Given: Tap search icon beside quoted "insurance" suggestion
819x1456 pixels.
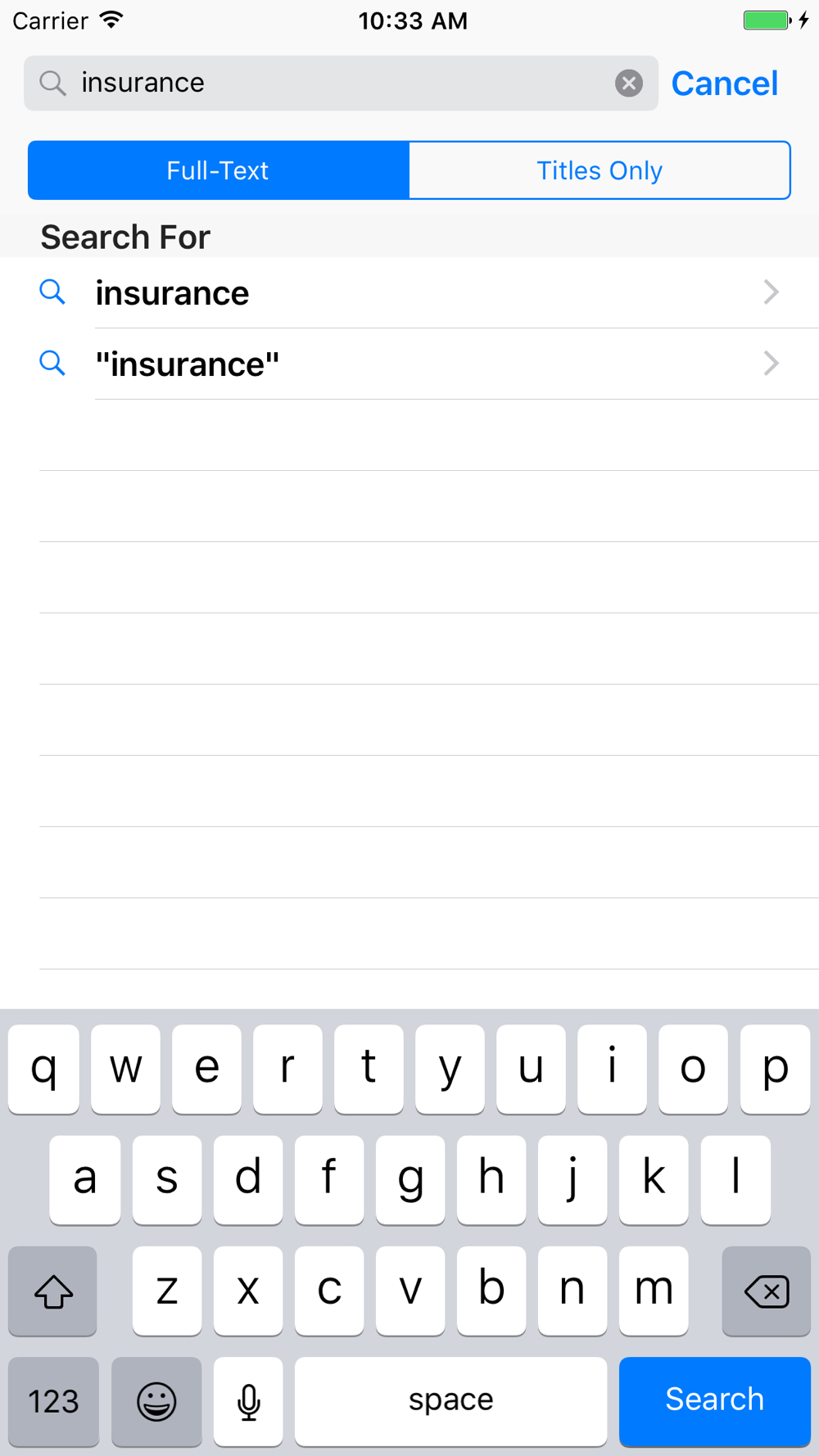Looking at the screenshot, I should pos(52,364).
